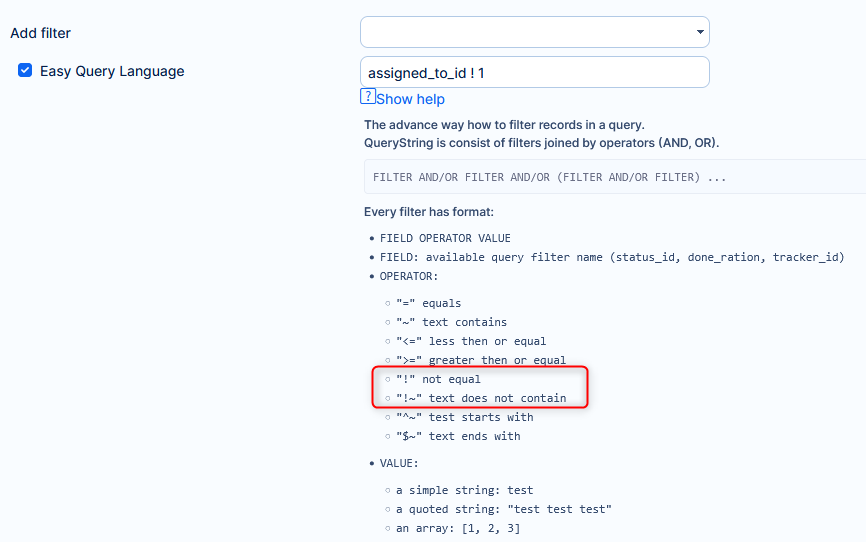Click the simple string: test example
866x542 pixels.
465,490
